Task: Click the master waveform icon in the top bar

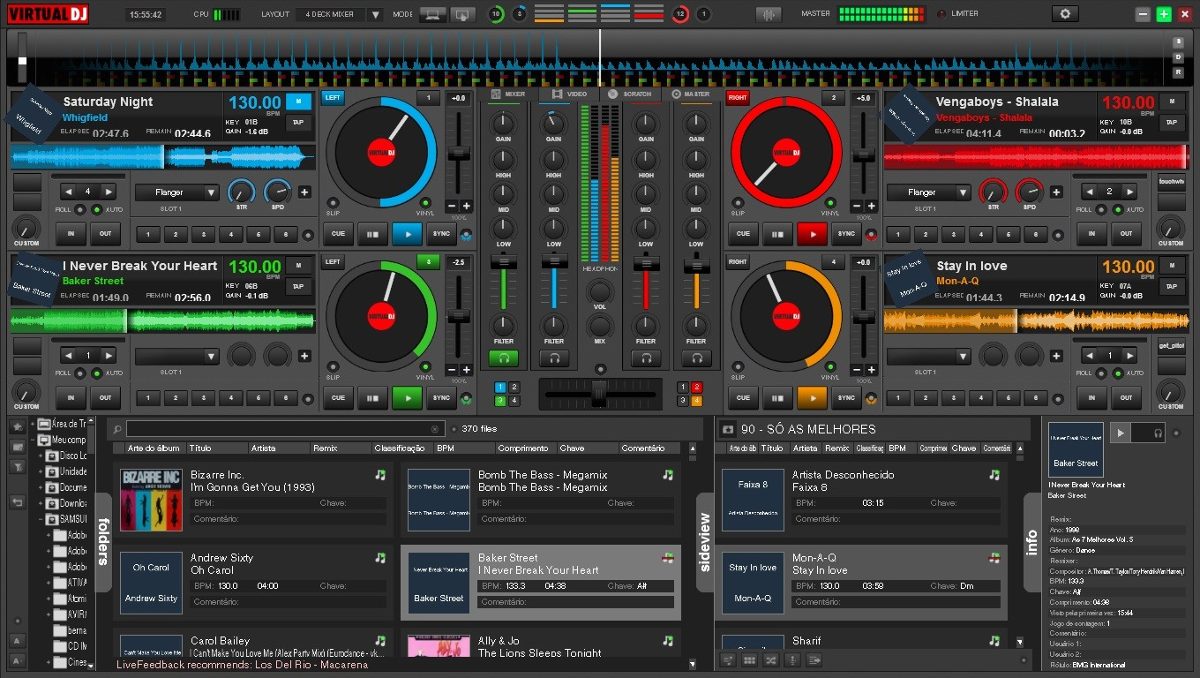Action: 769,14
